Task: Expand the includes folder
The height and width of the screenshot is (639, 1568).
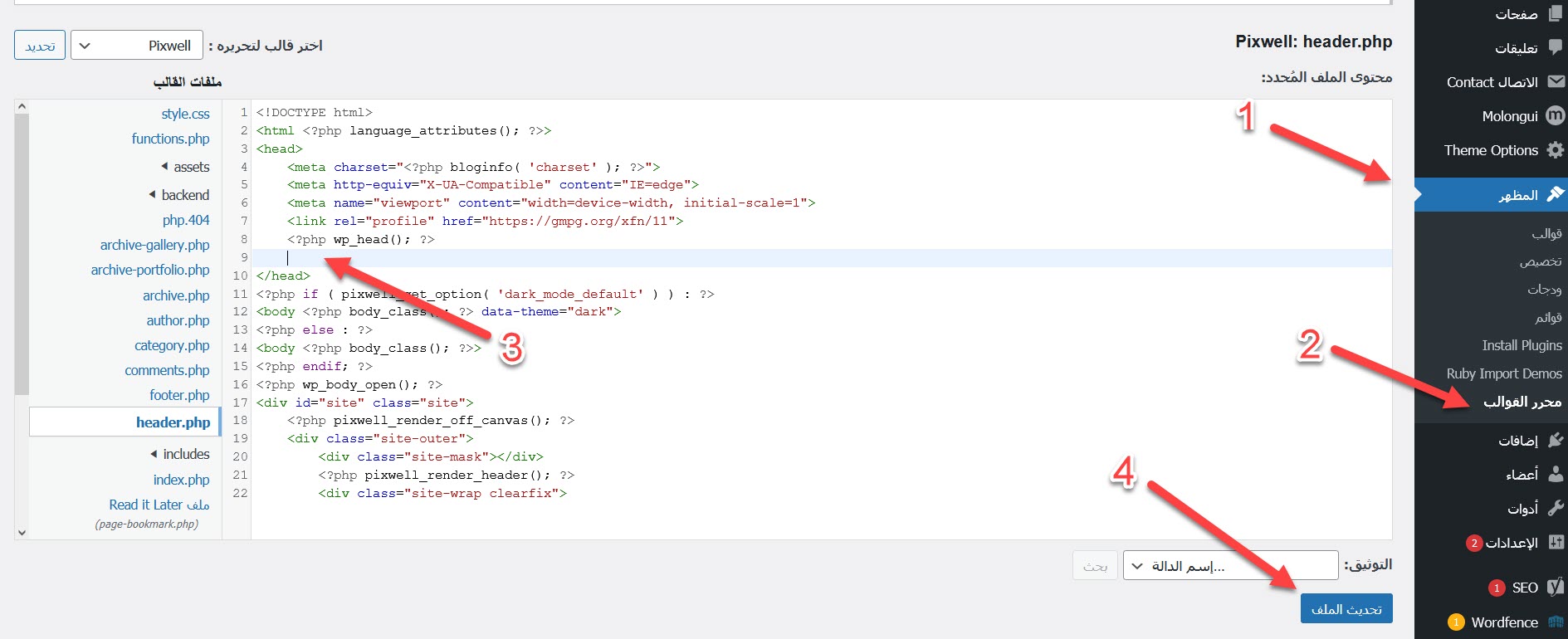Action: (180, 454)
